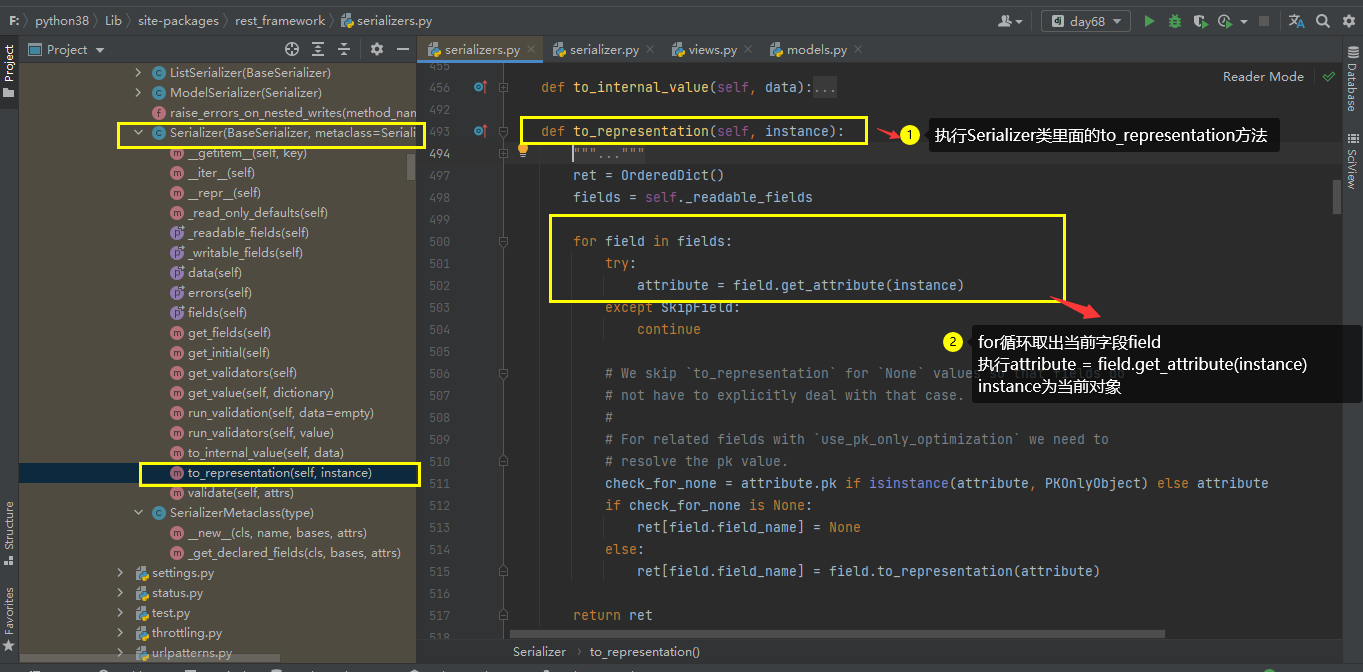
Task: Run the day68 configuration
Action: [x=1149, y=21]
